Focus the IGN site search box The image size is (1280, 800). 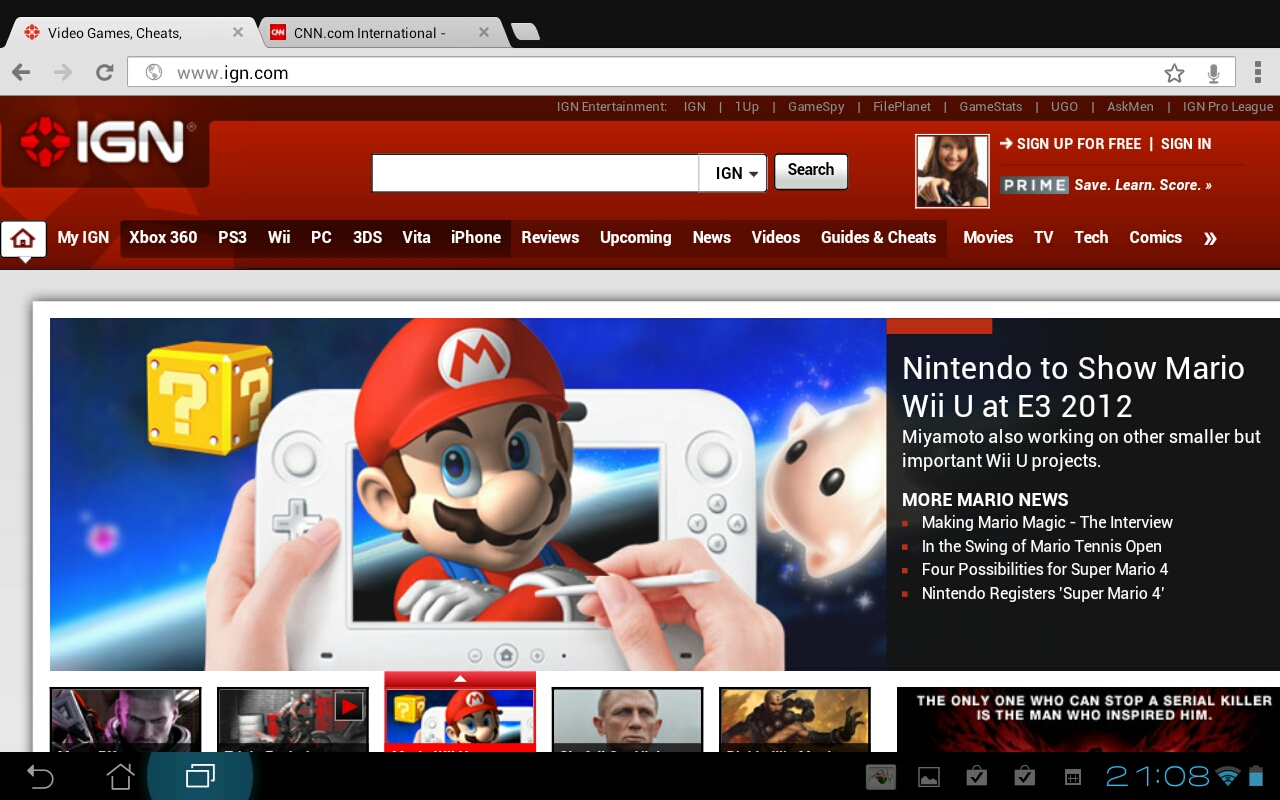[535, 173]
